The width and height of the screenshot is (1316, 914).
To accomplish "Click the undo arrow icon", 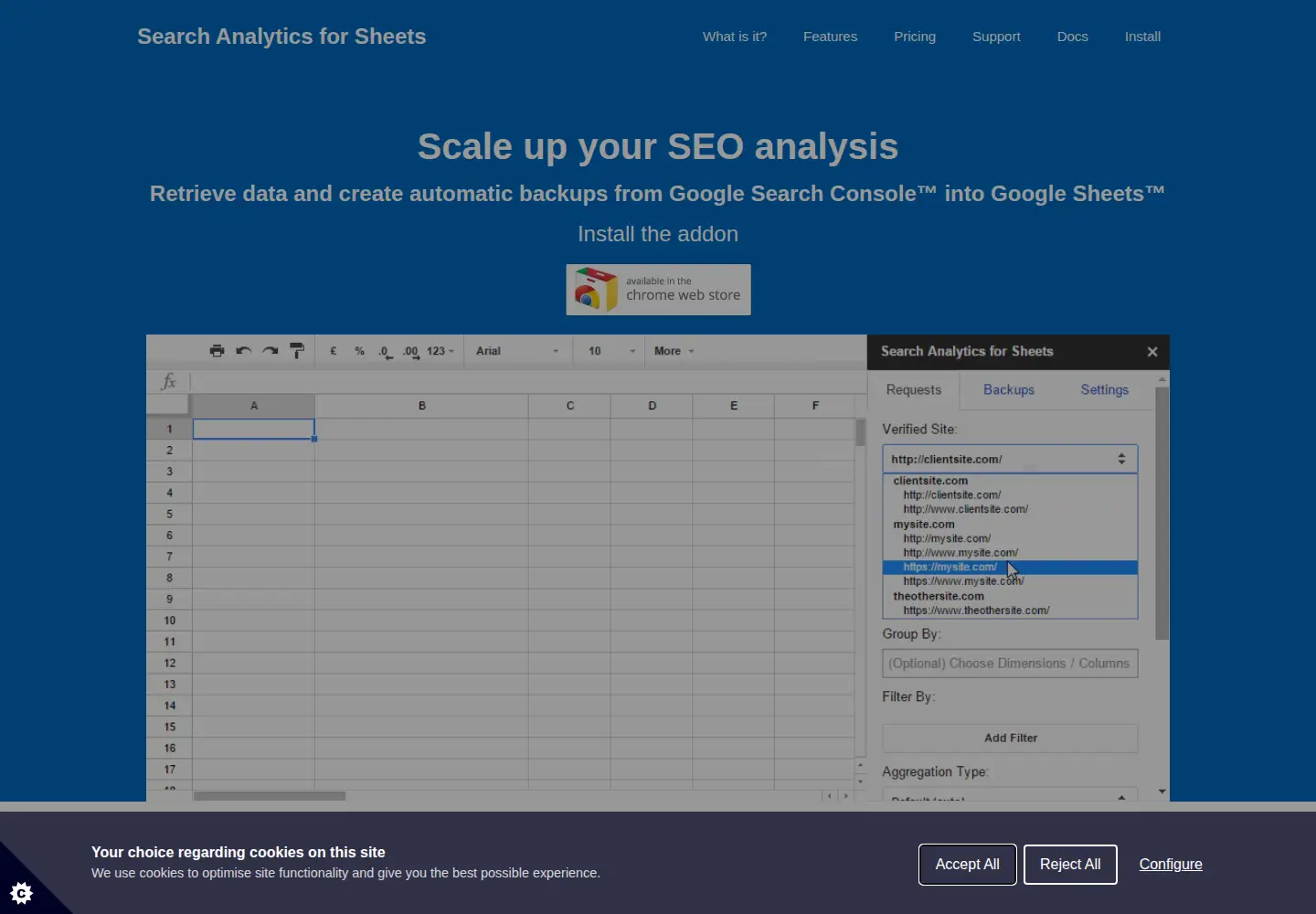I will click(x=243, y=351).
